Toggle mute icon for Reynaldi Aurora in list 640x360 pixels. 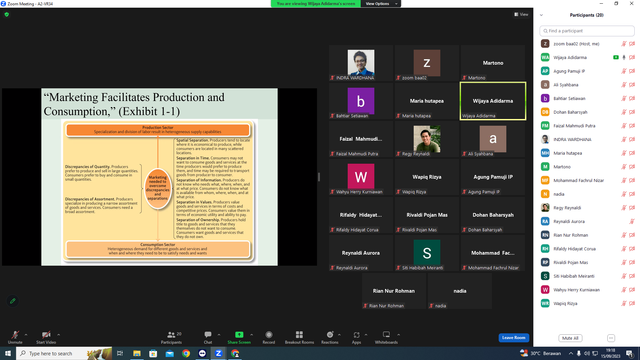[631, 222]
